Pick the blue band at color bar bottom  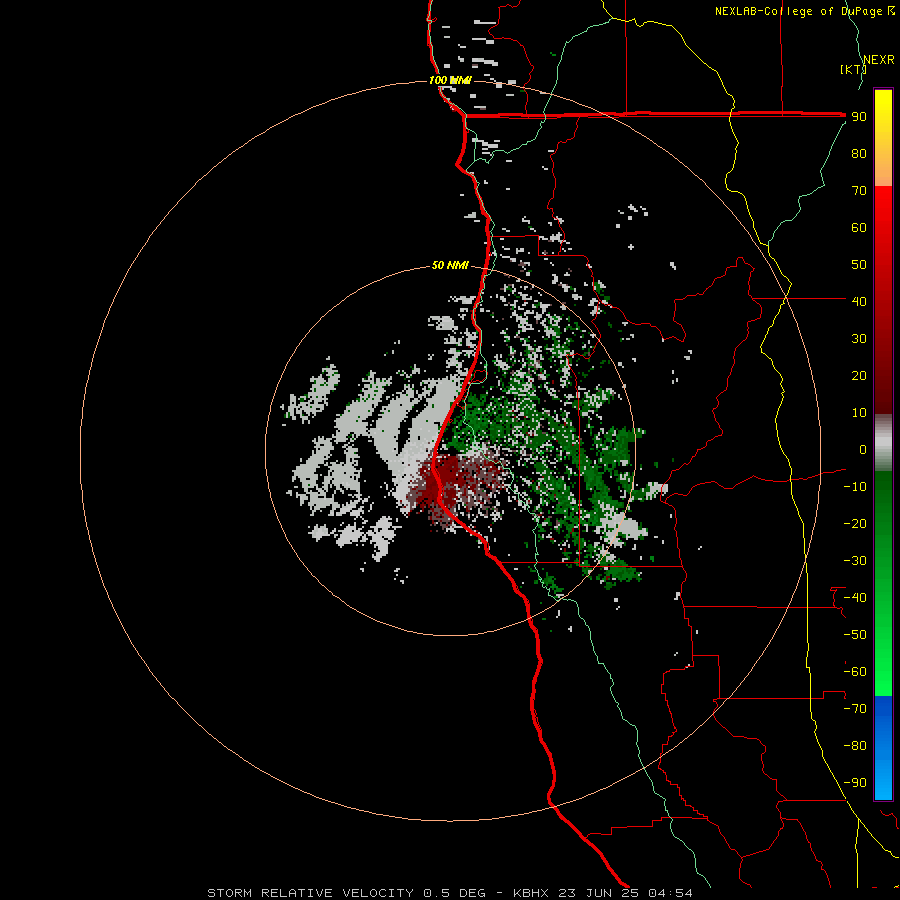(x=883, y=748)
